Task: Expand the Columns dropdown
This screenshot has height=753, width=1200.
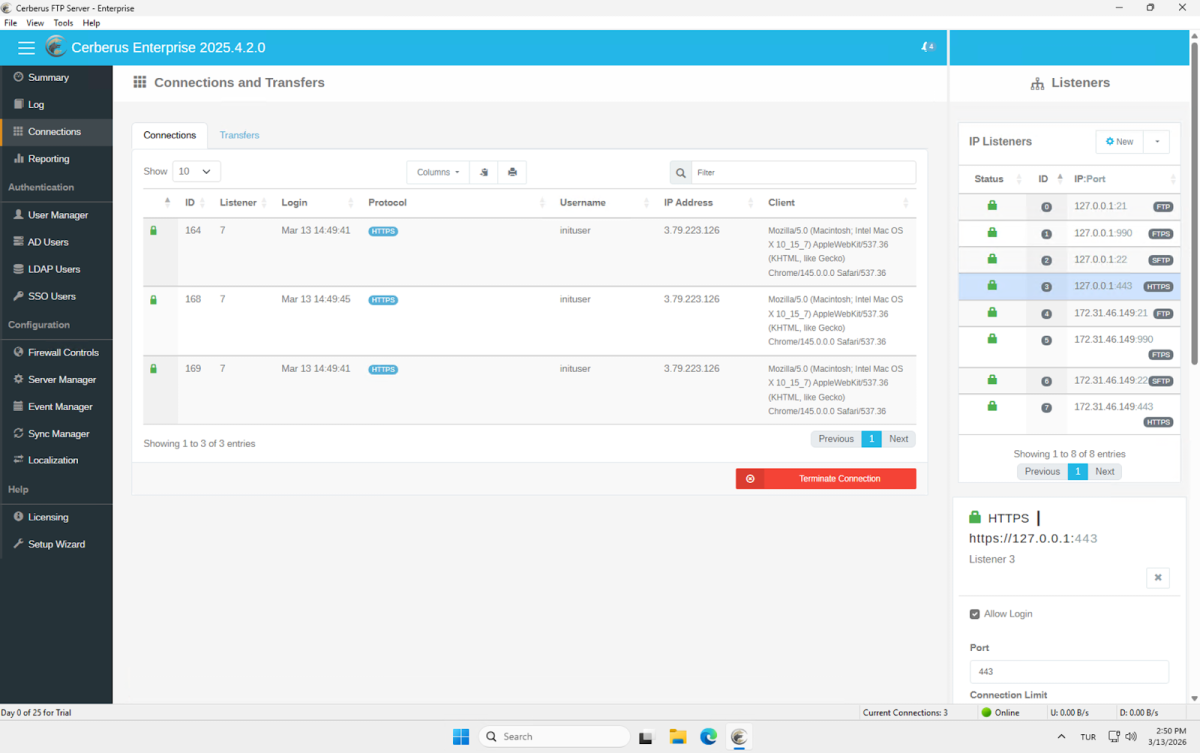Action: (x=438, y=172)
